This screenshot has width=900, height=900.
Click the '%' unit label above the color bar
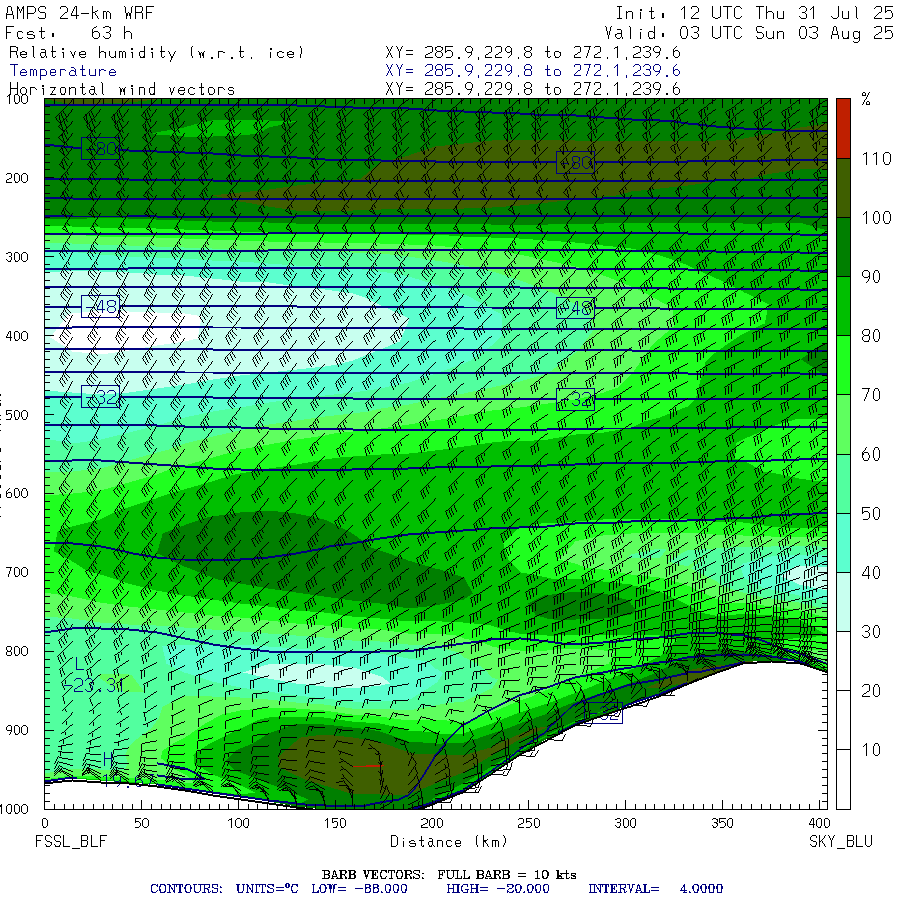click(x=866, y=100)
